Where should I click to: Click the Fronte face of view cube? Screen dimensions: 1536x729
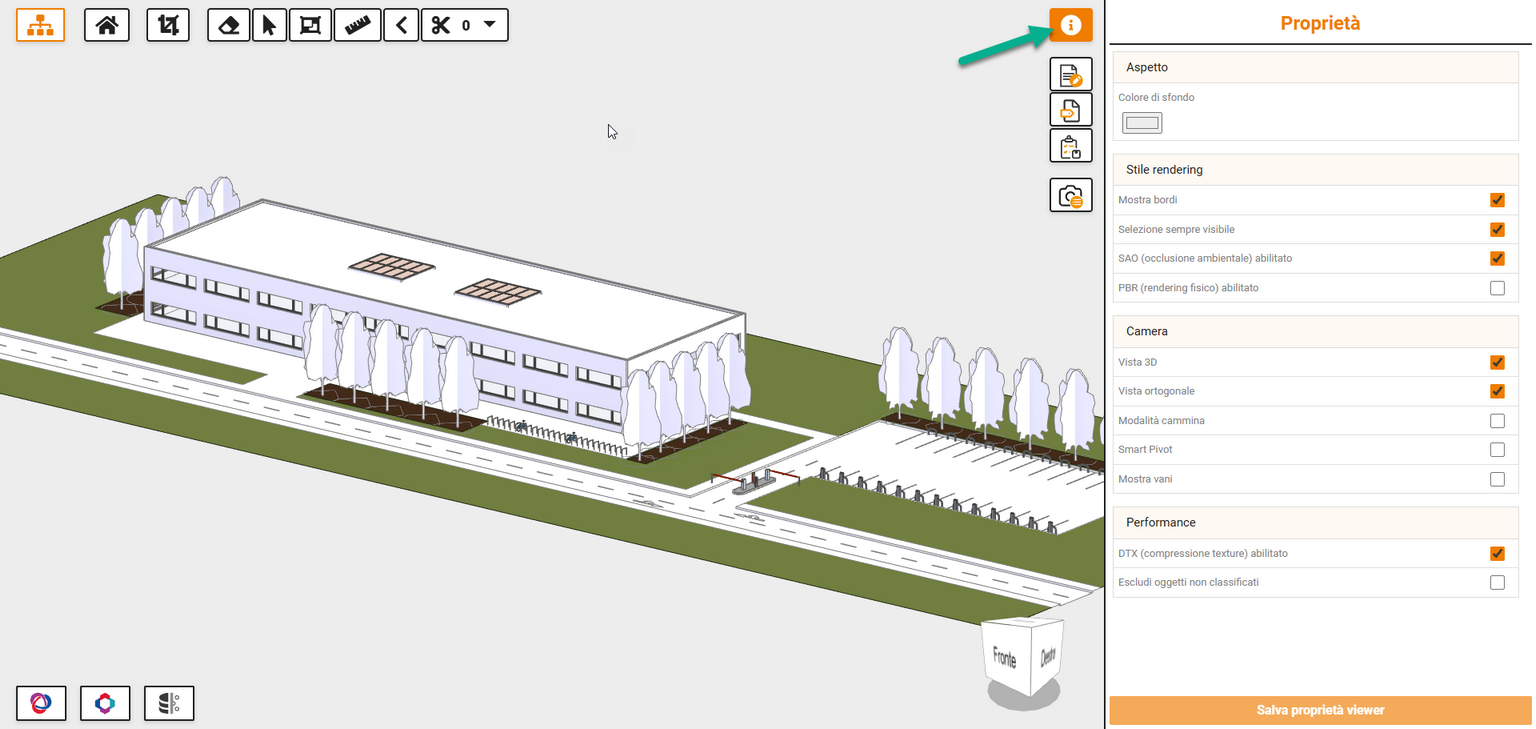point(1004,659)
